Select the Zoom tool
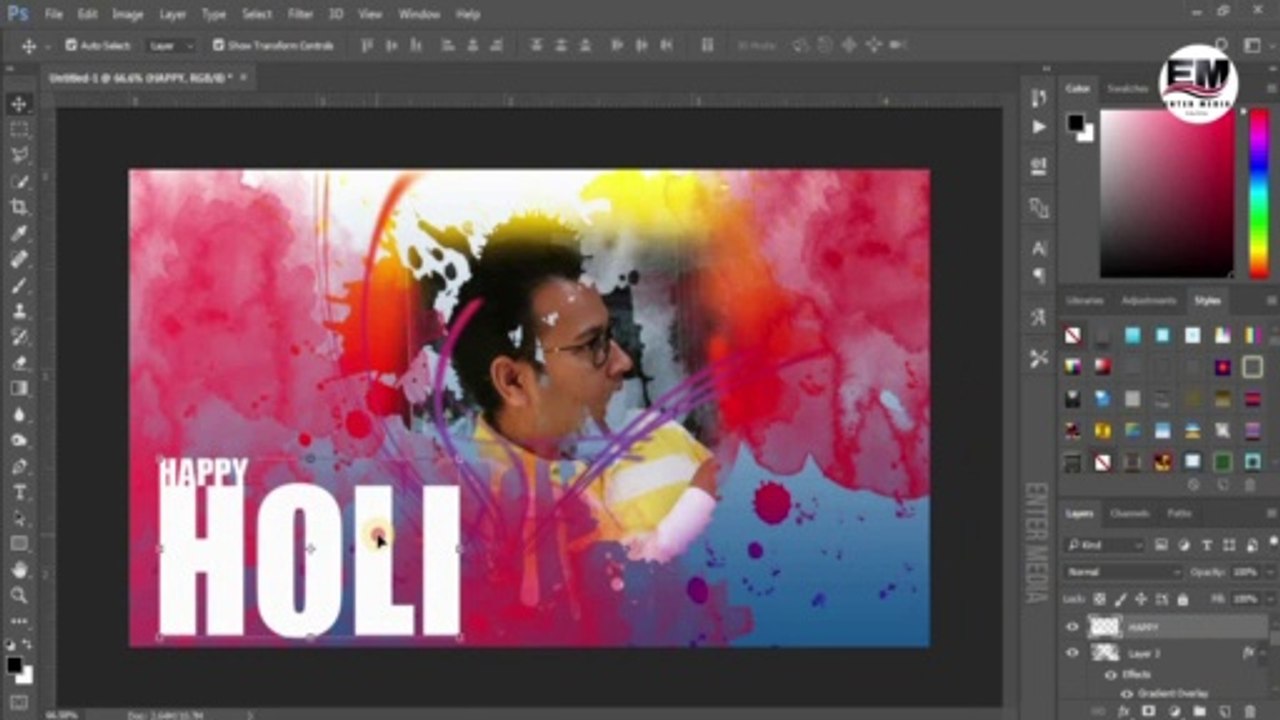The image size is (1280, 720). (19, 595)
